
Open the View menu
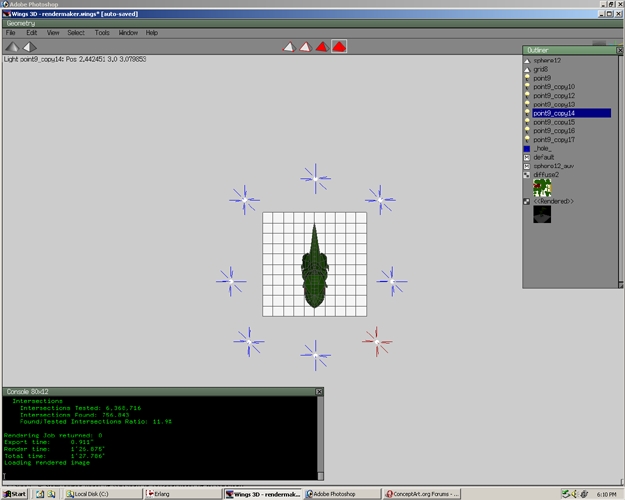tap(53, 33)
